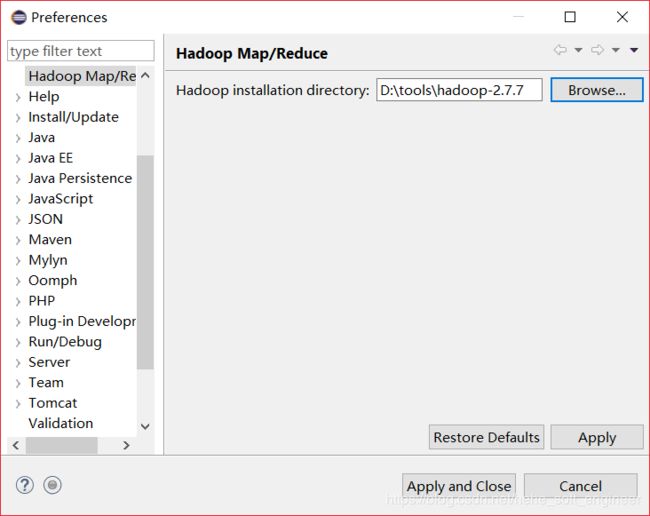
Task: Select the Validation preference category
Action: 61,423
